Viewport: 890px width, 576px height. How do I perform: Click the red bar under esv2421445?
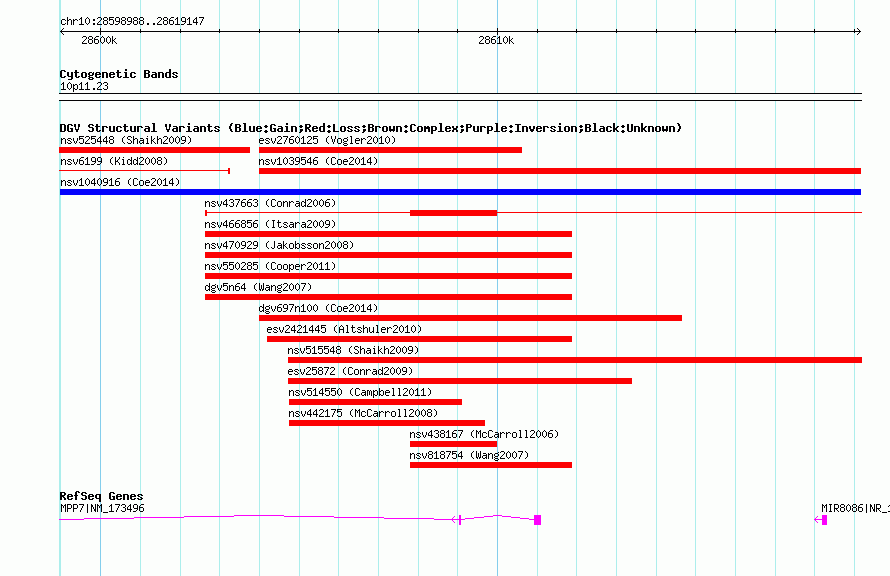[x=419, y=339]
